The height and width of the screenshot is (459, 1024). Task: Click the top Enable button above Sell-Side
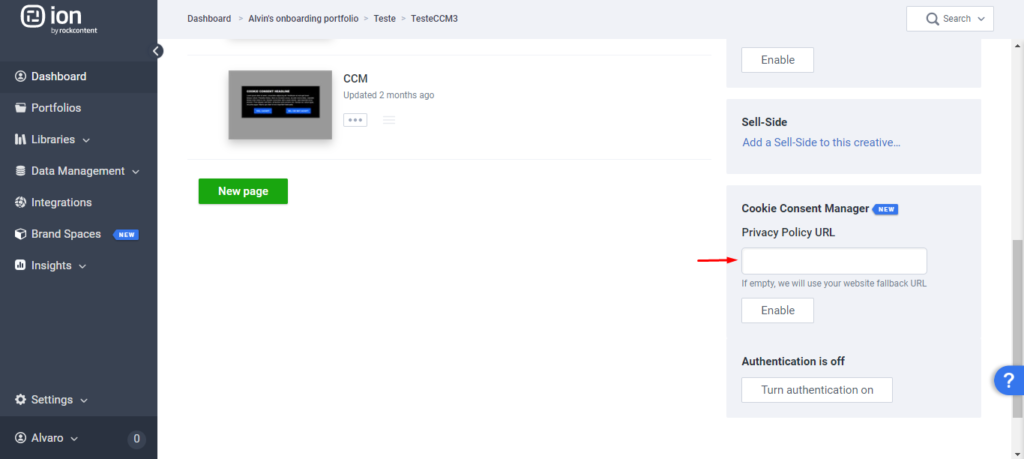coord(777,60)
